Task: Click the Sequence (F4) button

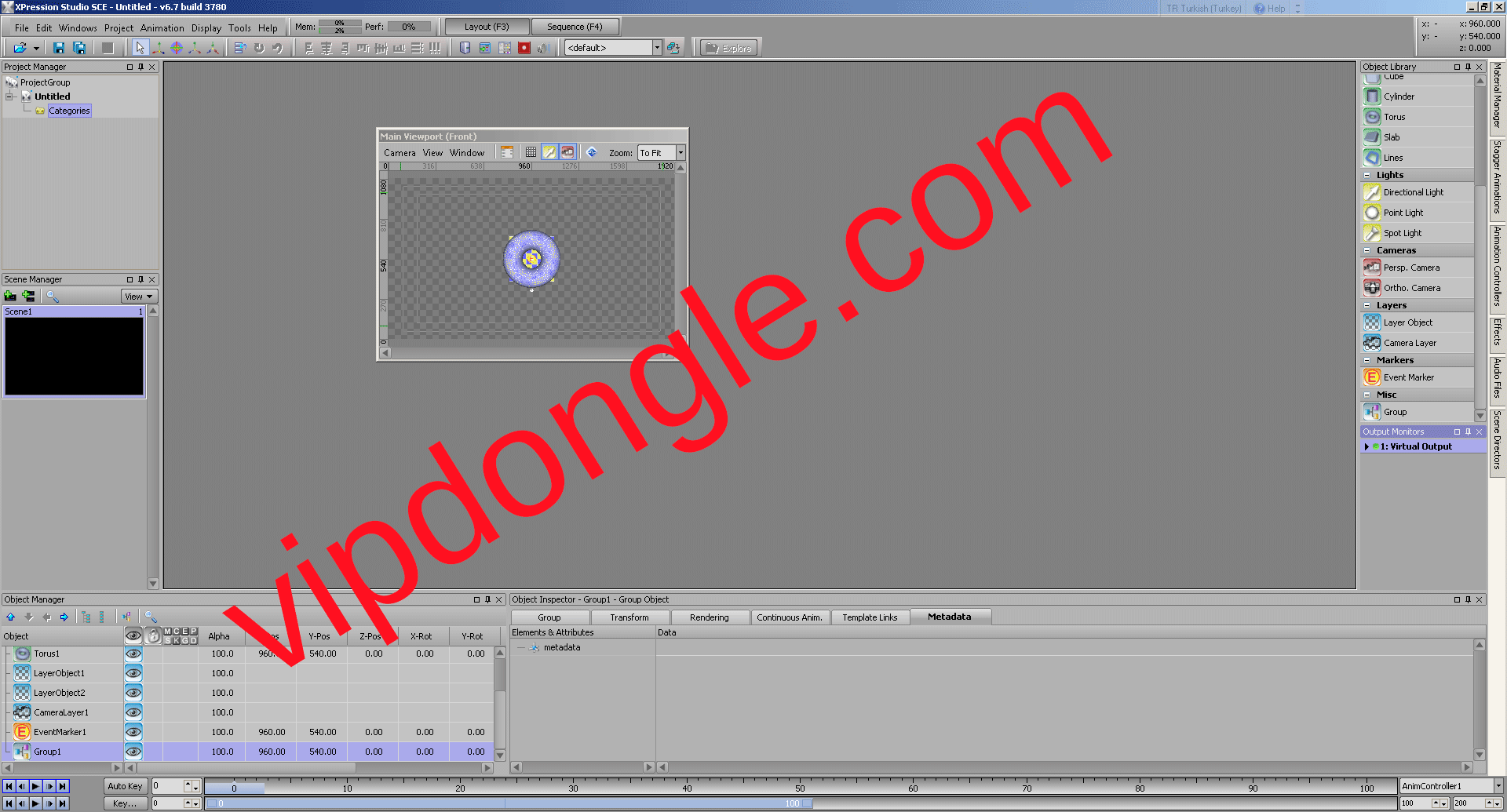Action: (575, 27)
